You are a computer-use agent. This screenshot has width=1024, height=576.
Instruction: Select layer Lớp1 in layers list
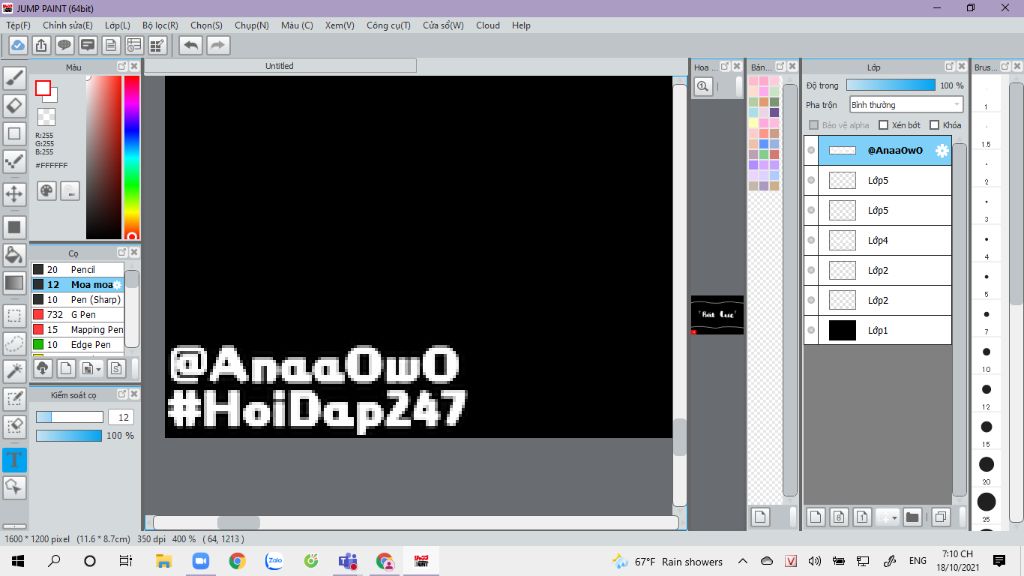click(x=878, y=330)
